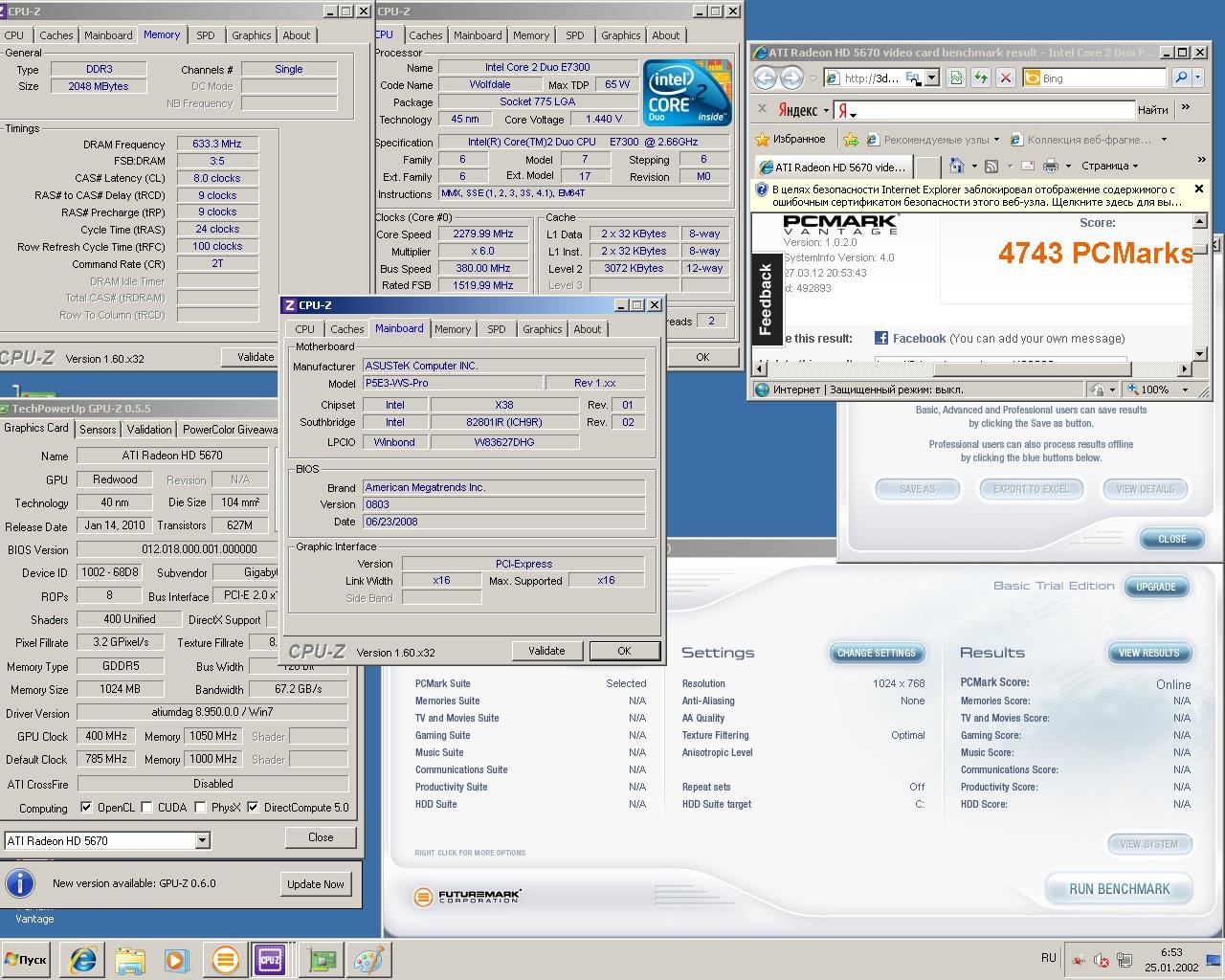Close the Yandex toolbar

762,109
